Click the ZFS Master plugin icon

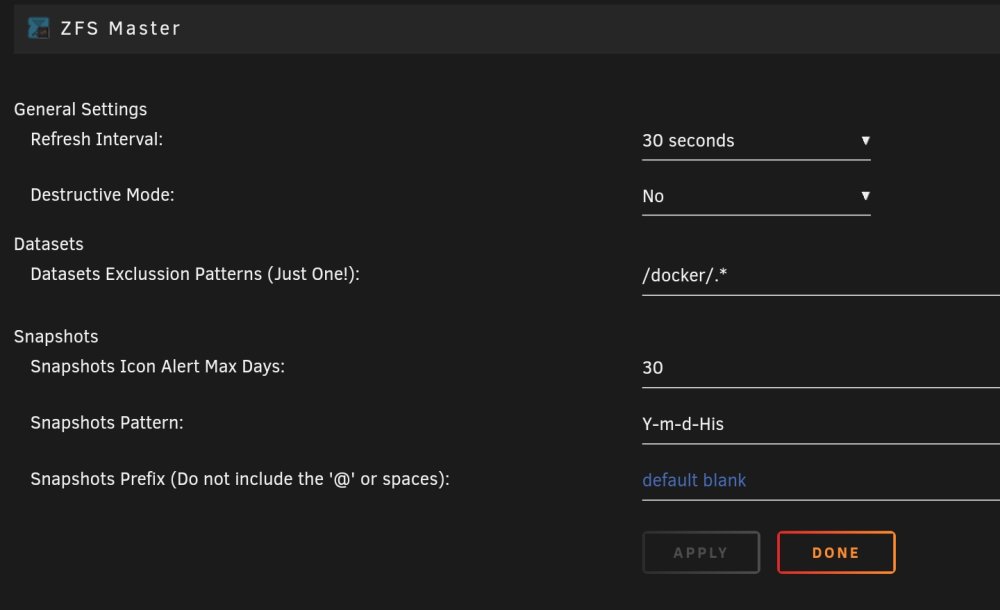38,28
